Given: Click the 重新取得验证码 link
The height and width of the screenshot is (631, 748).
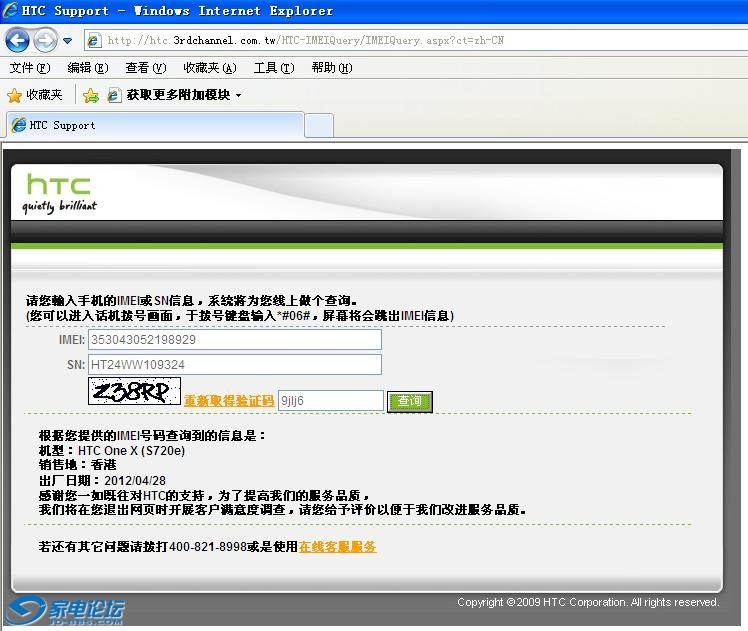Looking at the screenshot, I should point(228,401).
